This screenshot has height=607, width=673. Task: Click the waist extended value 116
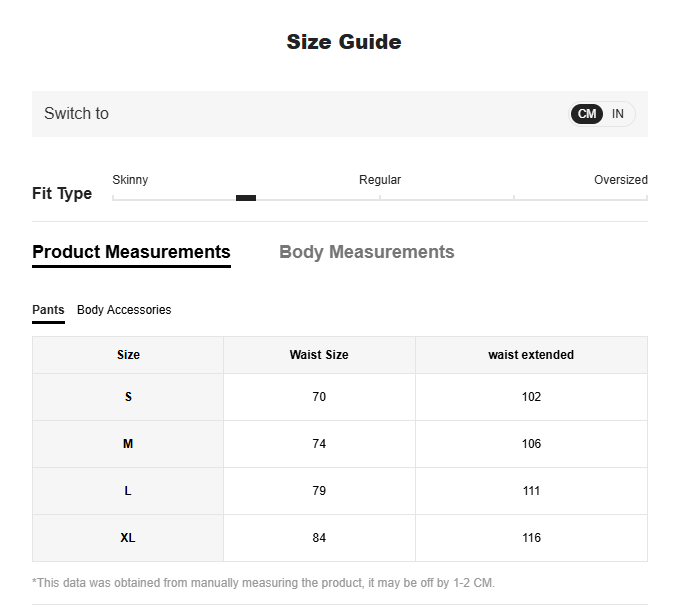pyautogui.click(x=531, y=538)
